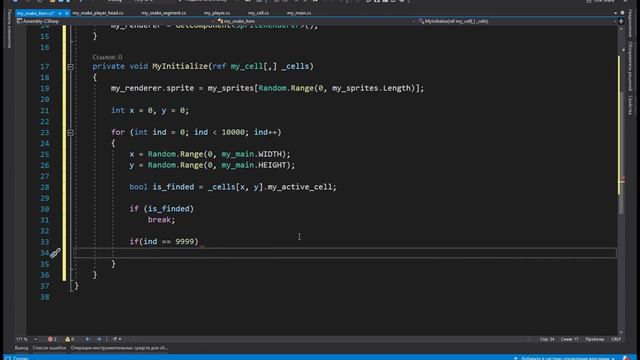Open the Обозреватель решений side panel tab
The image size is (640, 360).
pos(631,65)
